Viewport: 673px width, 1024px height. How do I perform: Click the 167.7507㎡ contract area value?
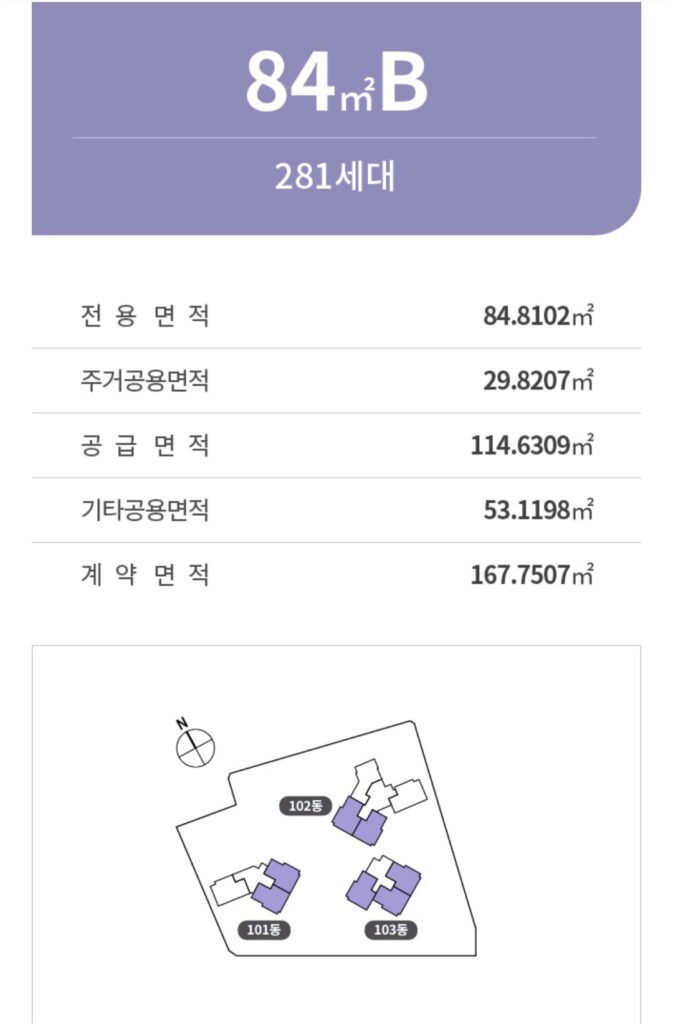point(532,575)
